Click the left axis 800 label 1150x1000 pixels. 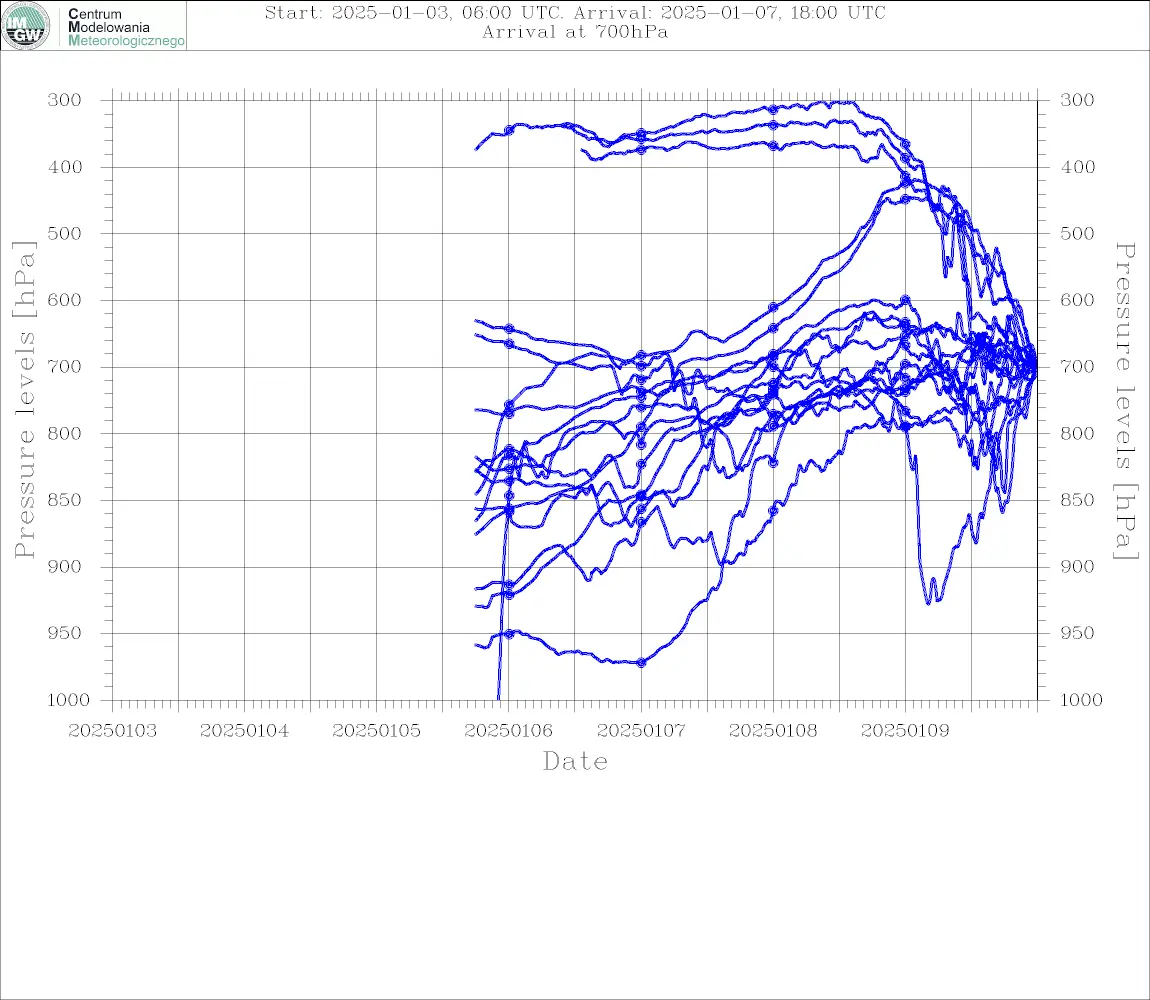point(65,433)
